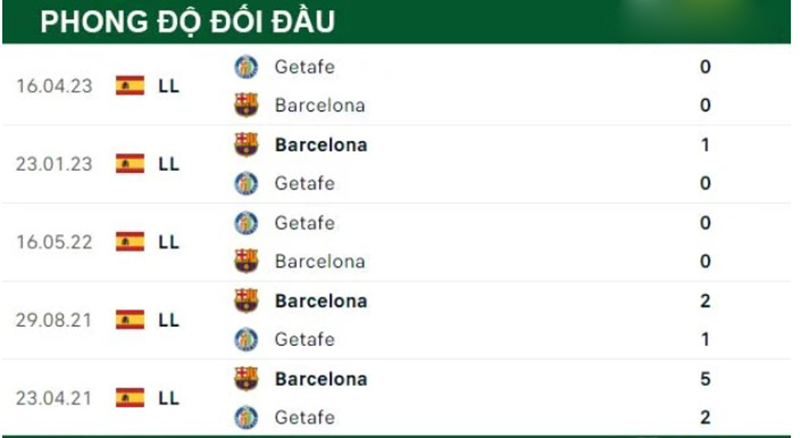Click Spain flag beside 29.08.21 date
Viewport: 800px width, 438px height.
tap(130, 320)
